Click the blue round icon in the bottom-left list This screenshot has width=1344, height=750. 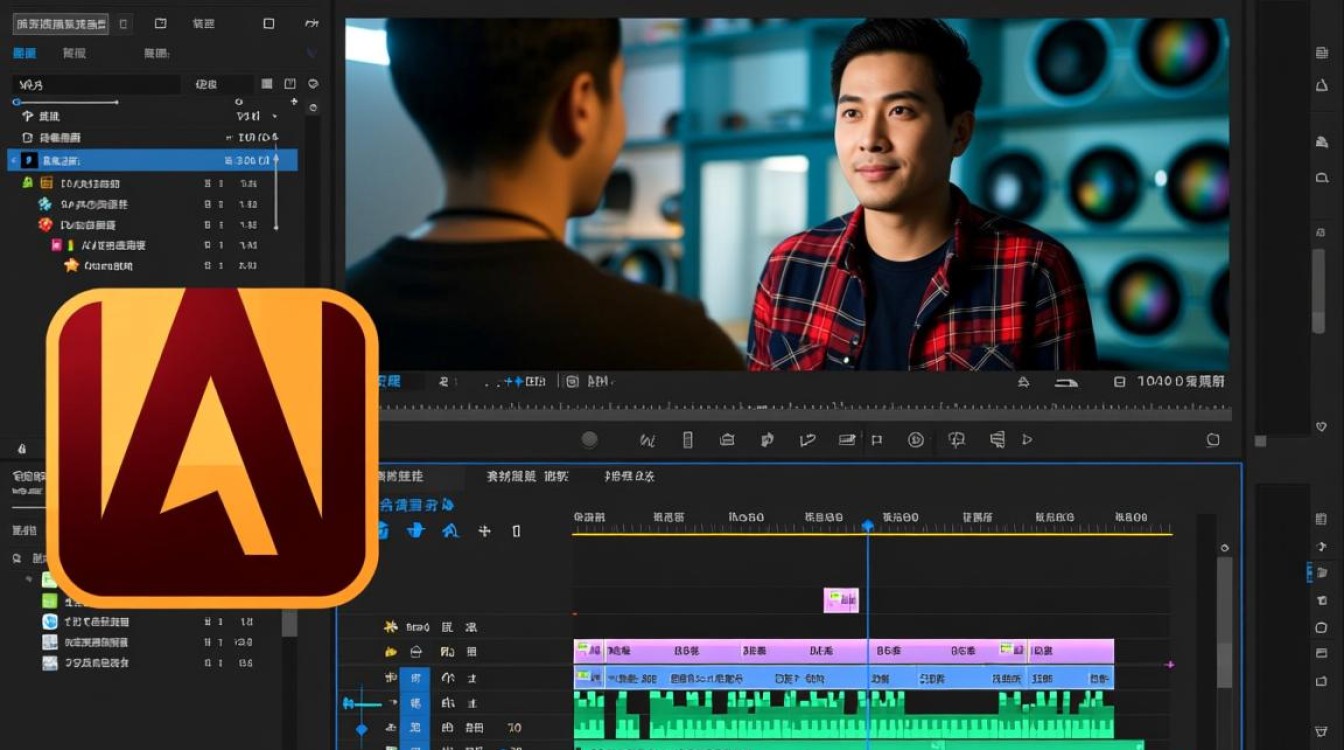pyautogui.click(x=50, y=621)
